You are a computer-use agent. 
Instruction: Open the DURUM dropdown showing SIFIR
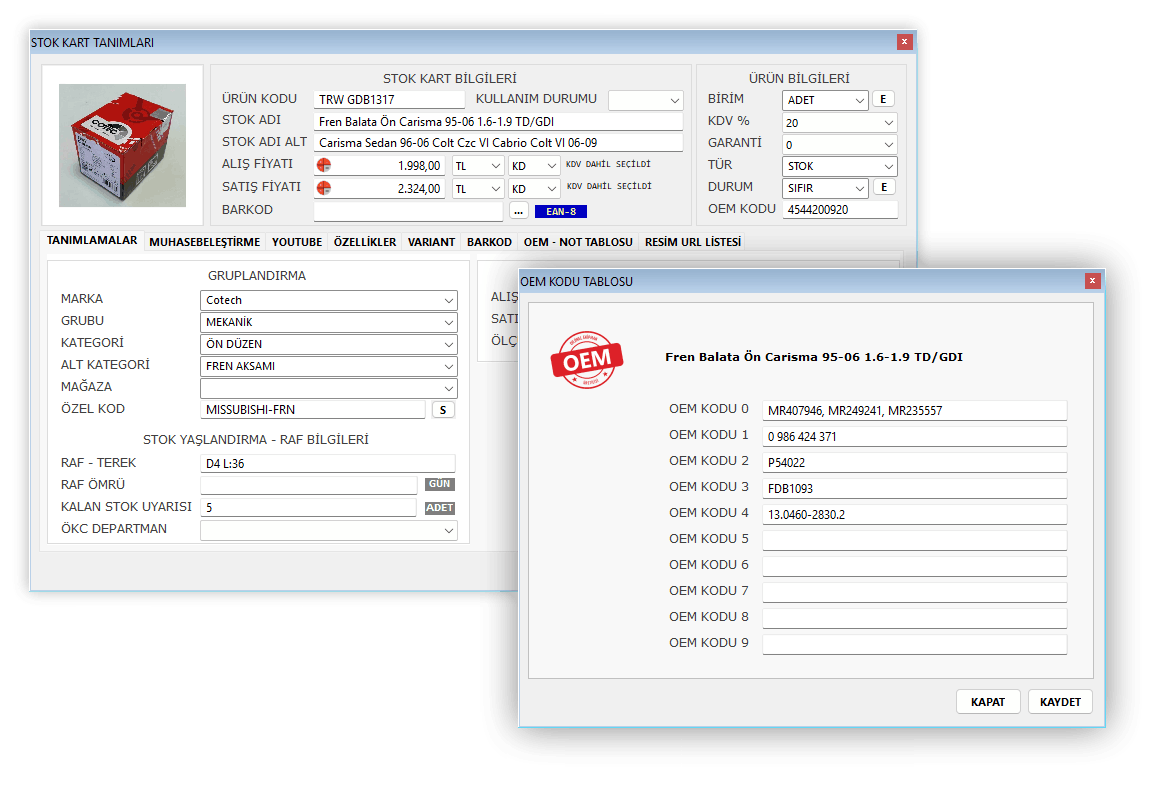coord(825,188)
